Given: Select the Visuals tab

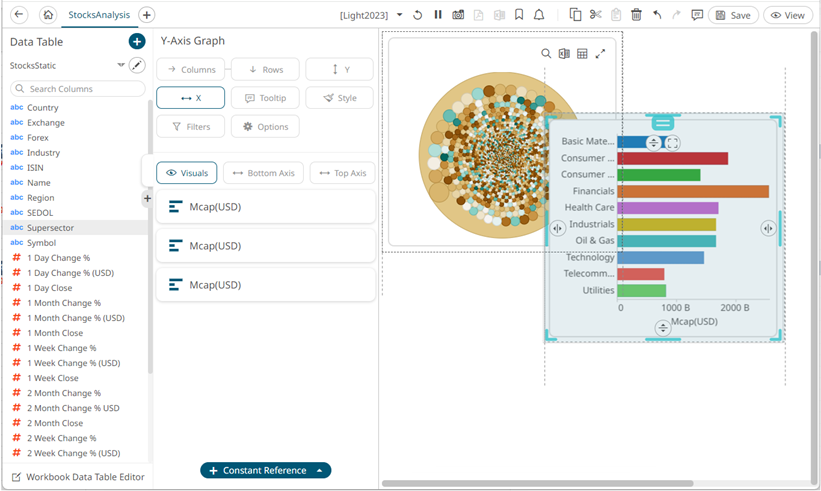Looking at the screenshot, I should click(x=187, y=173).
